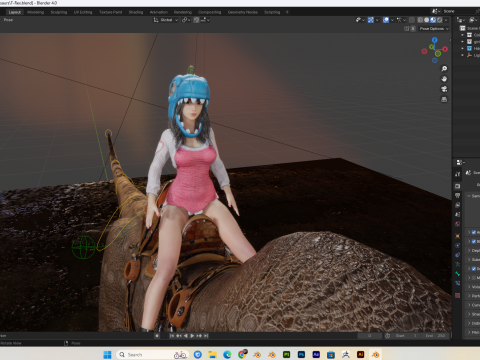This screenshot has width=480, height=360.
Task: Open the gizmo options dropdown
Action: [x=377, y=20]
